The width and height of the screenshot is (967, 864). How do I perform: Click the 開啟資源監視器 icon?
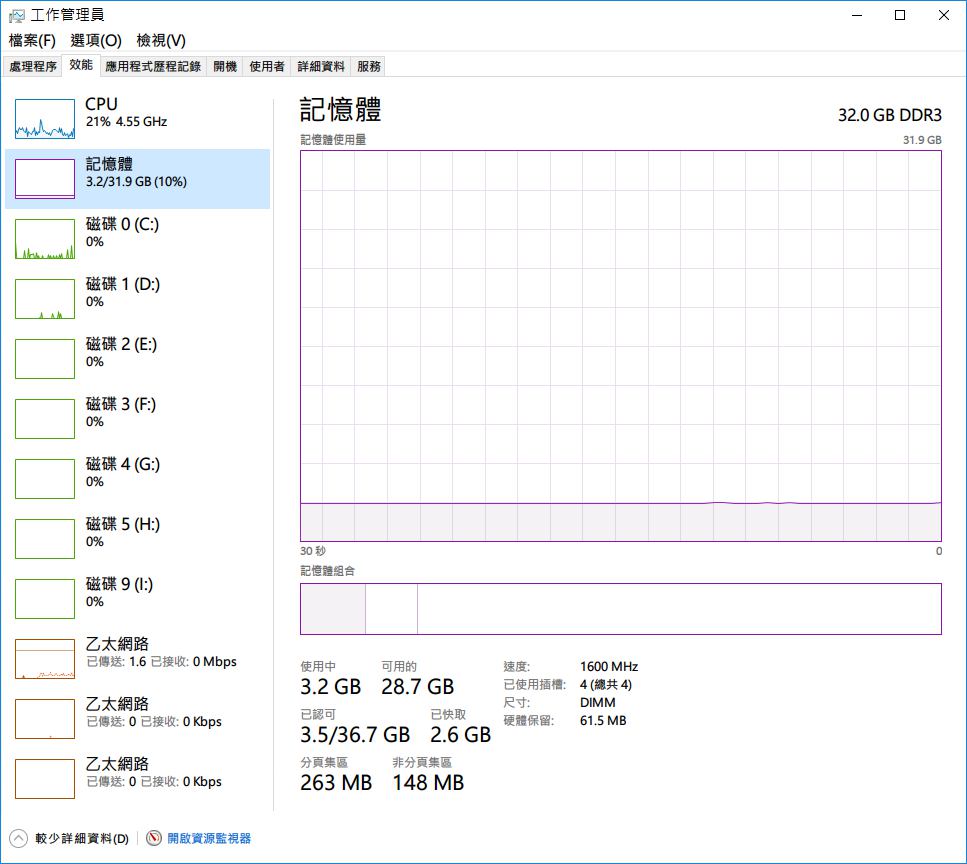click(154, 838)
